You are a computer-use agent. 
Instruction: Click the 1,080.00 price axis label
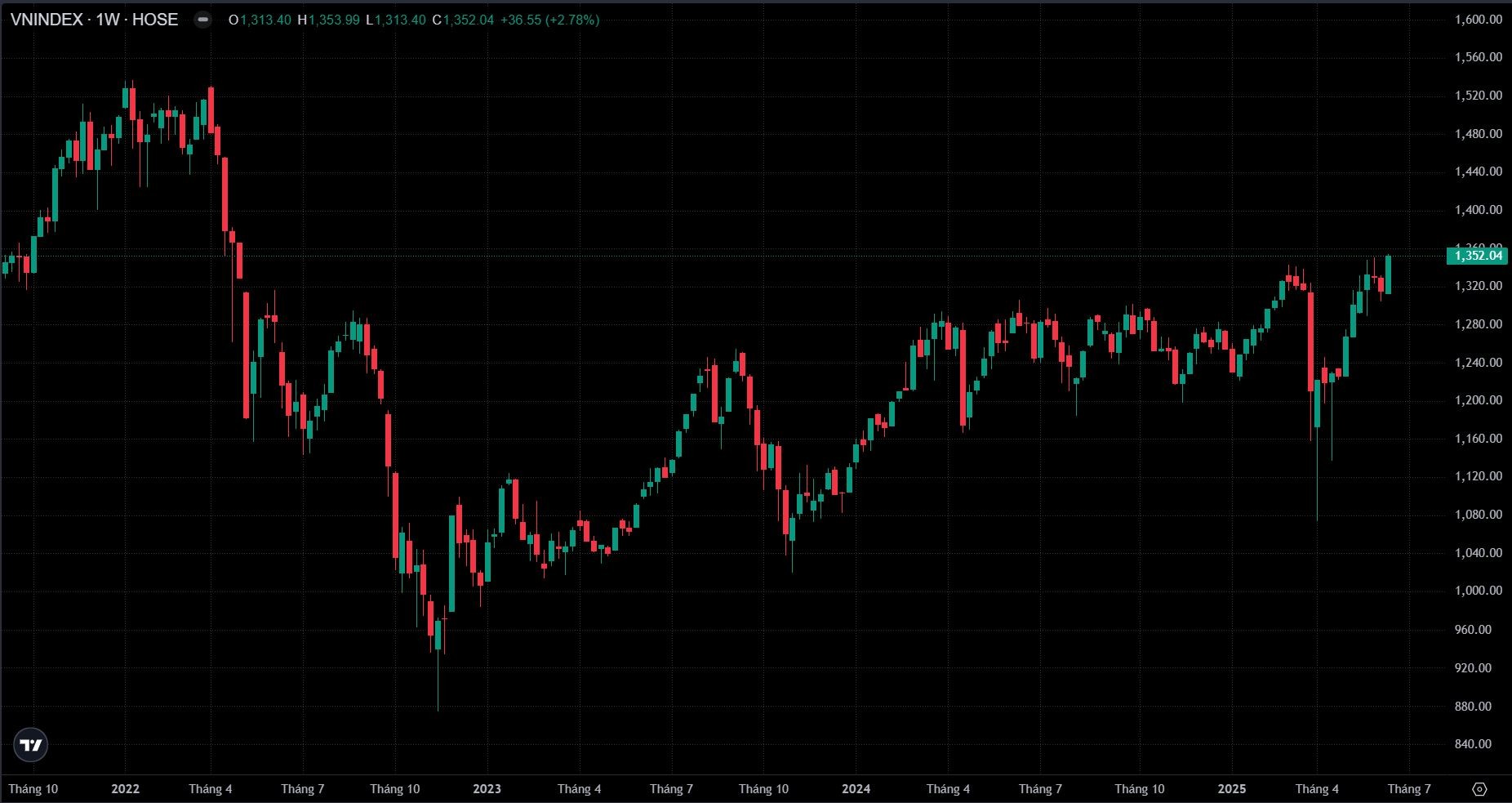click(1479, 515)
